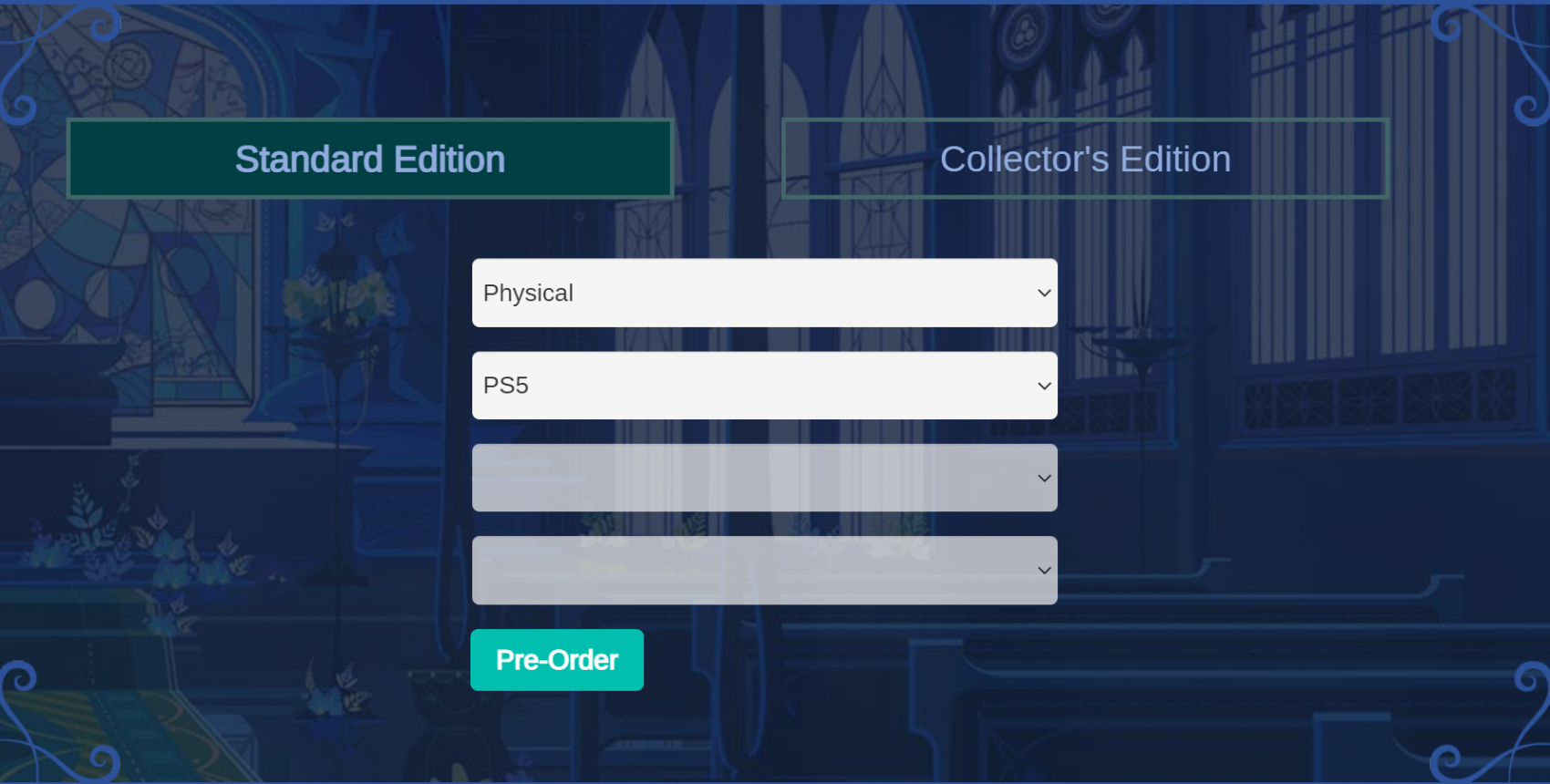Viewport: 1550px width, 784px height.
Task: Open the last empty dropdown above Pre-Order
Action: pos(764,570)
